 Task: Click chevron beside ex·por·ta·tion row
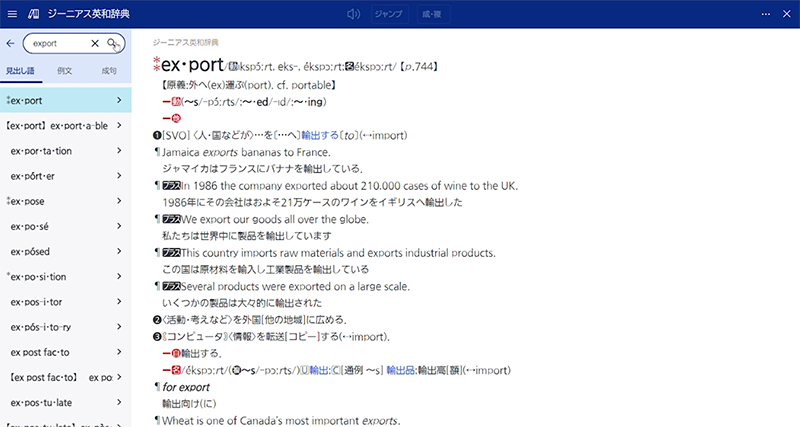tap(119, 150)
